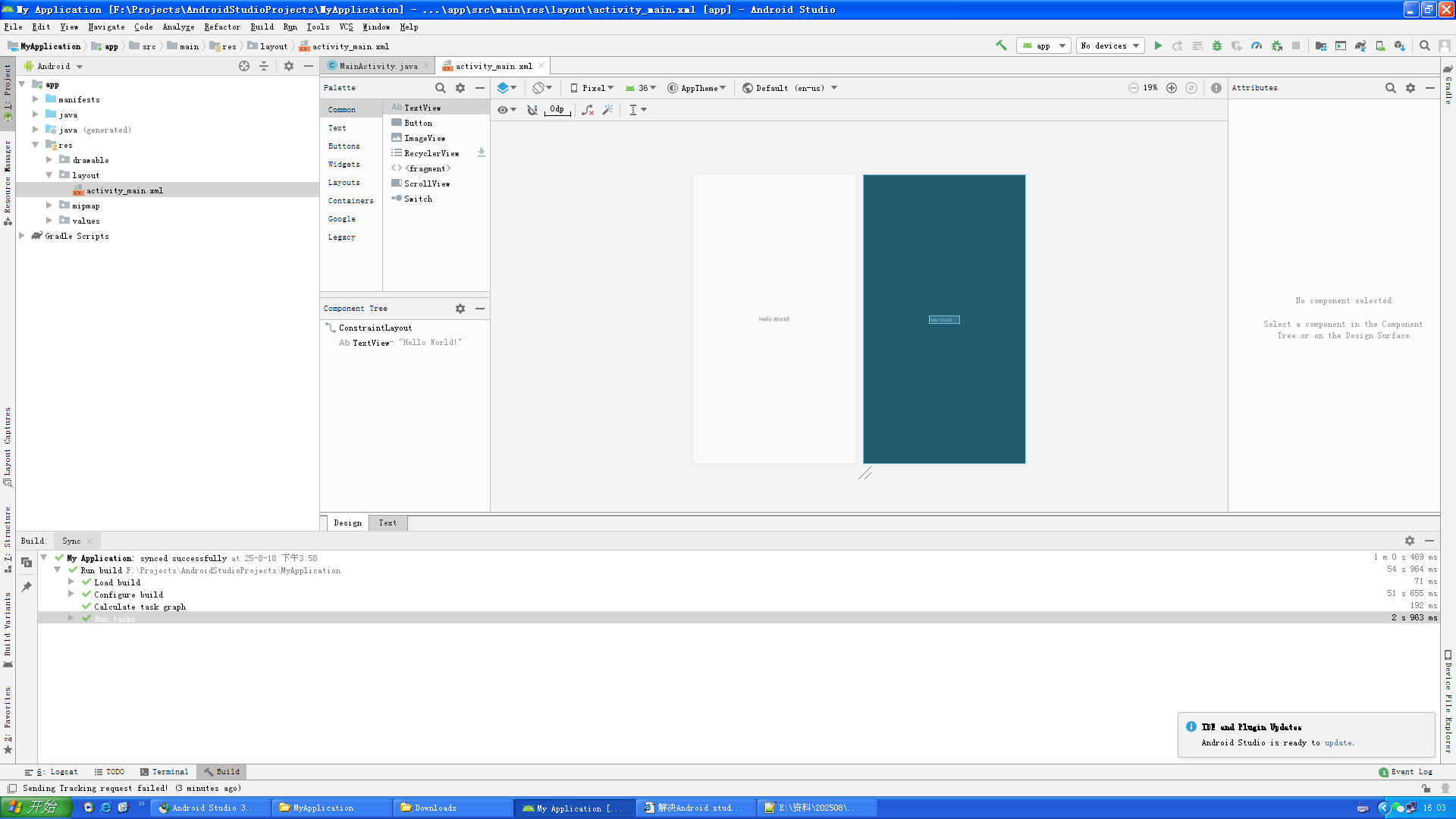
Task: Search the Palette with magnifier icon
Action: tap(441, 88)
